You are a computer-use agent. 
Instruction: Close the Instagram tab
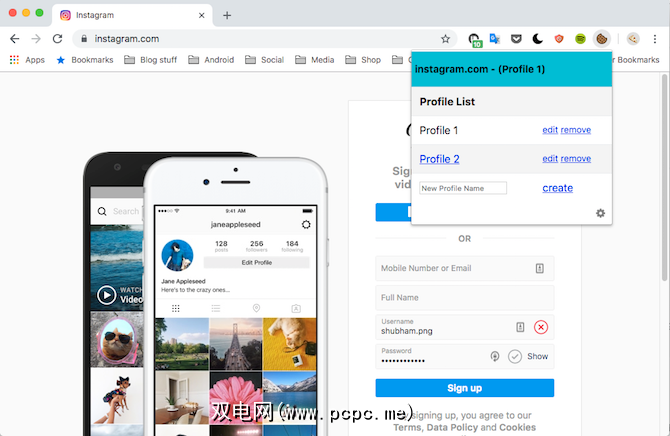202,15
